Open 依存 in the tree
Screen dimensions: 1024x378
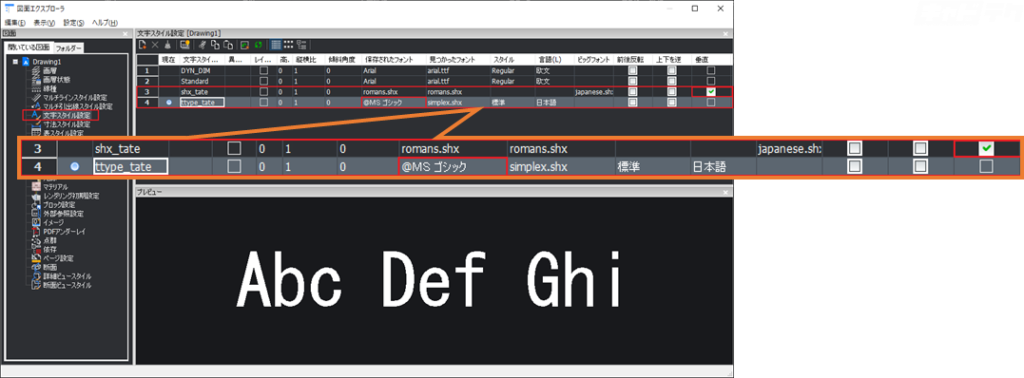tap(50, 249)
